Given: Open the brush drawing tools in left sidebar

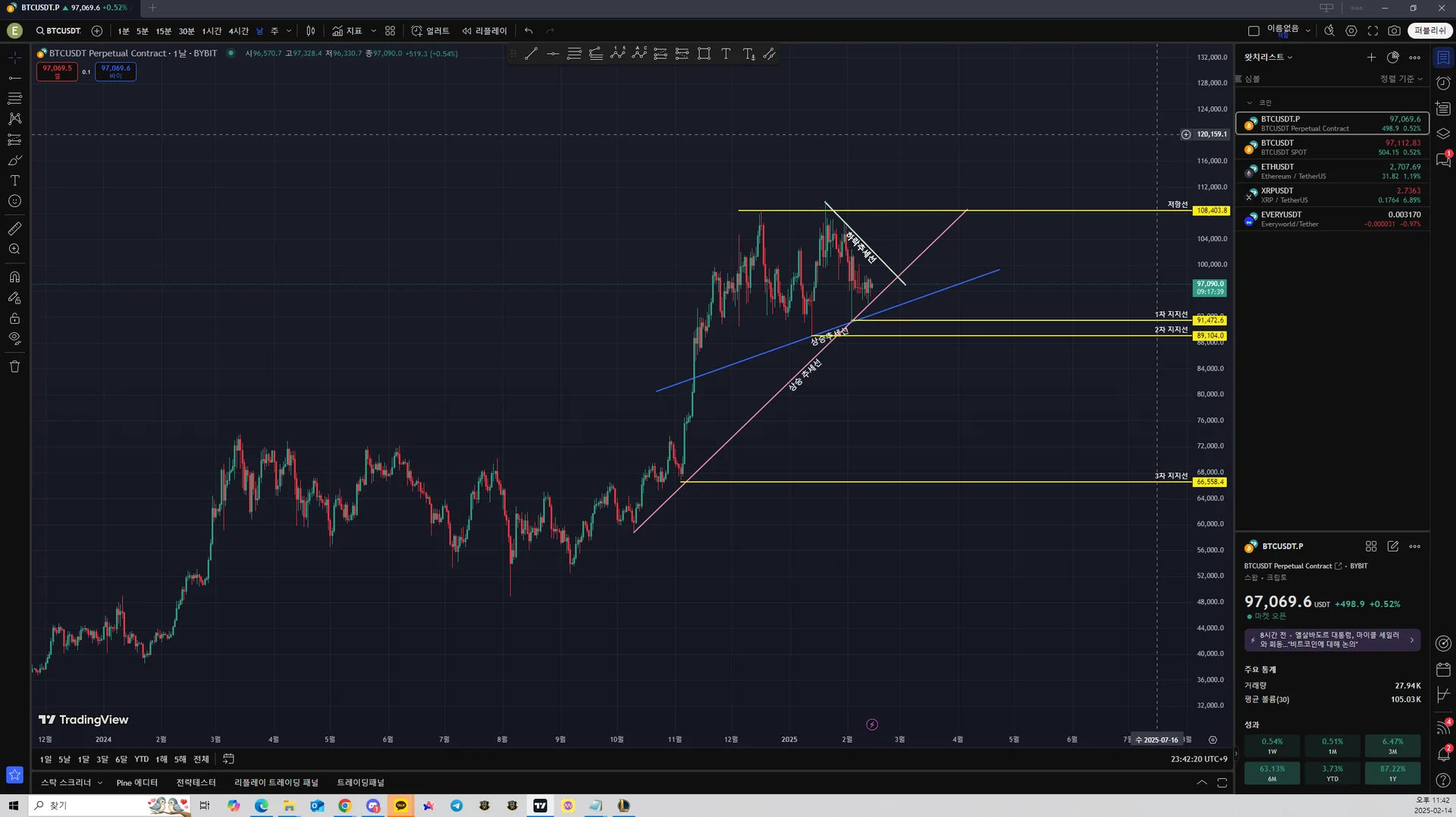Looking at the screenshot, I should tap(14, 160).
